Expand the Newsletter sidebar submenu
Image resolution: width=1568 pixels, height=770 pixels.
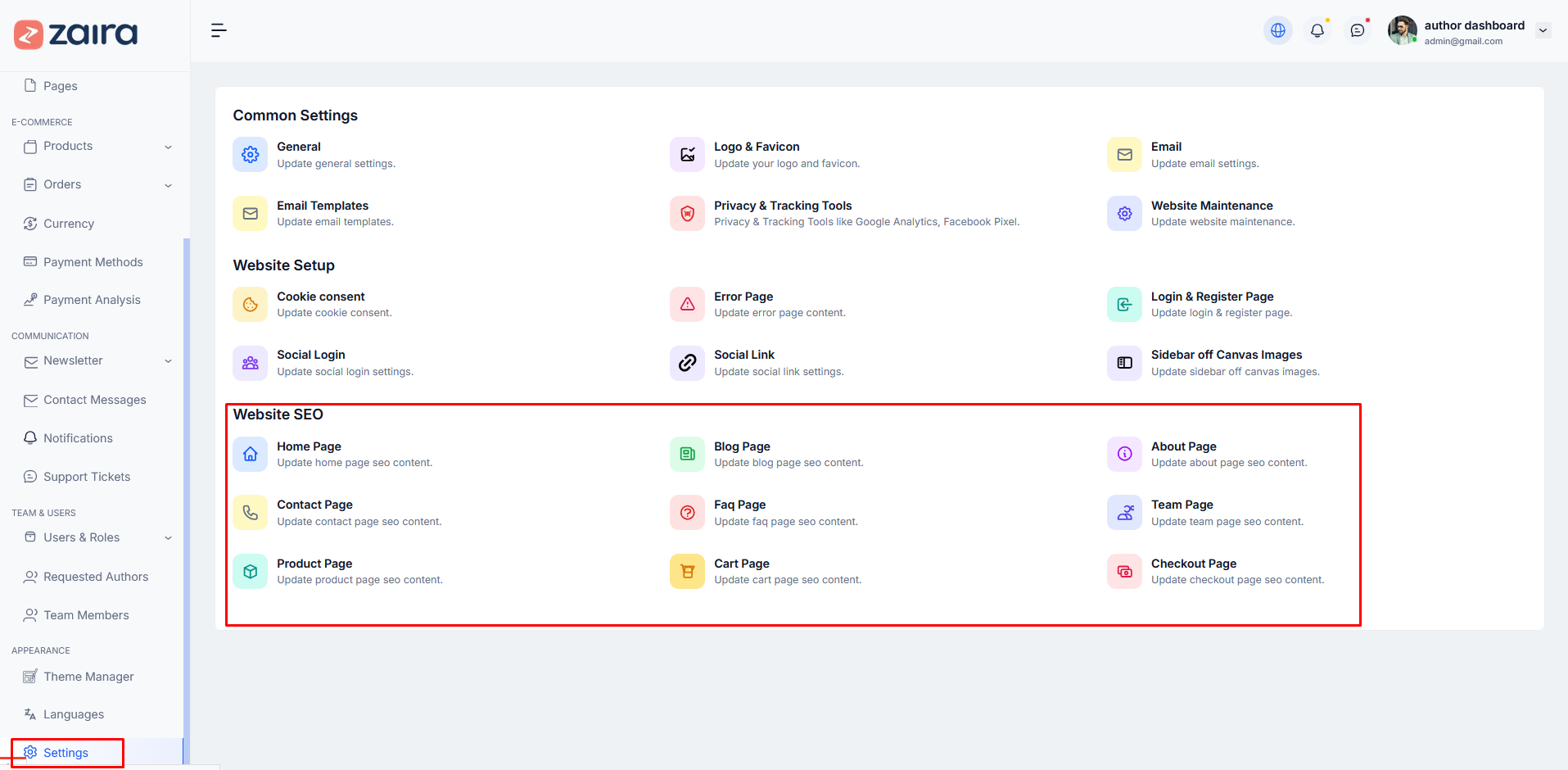168,361
